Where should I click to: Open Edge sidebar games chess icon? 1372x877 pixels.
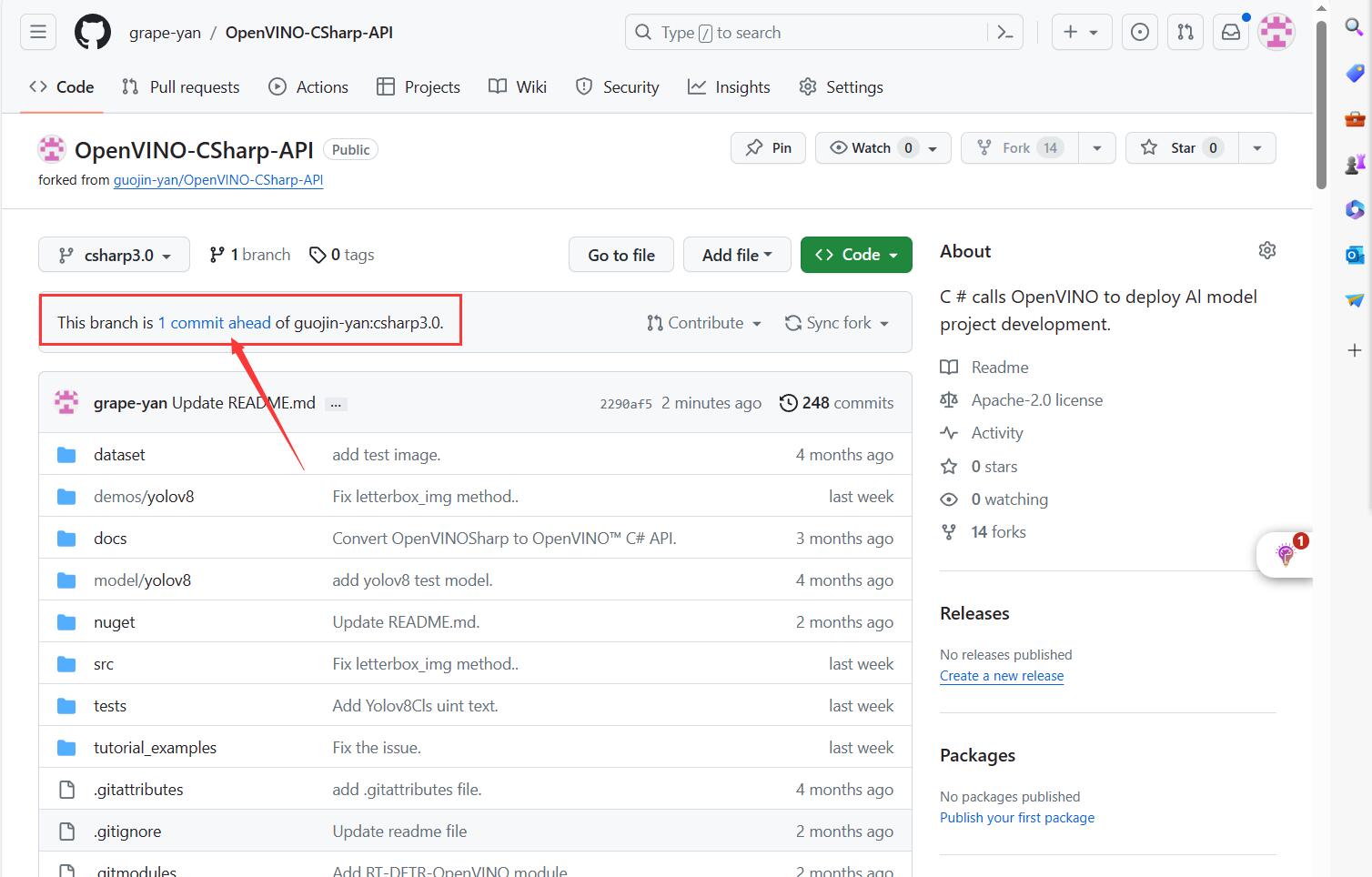(x=1355, y=164)
